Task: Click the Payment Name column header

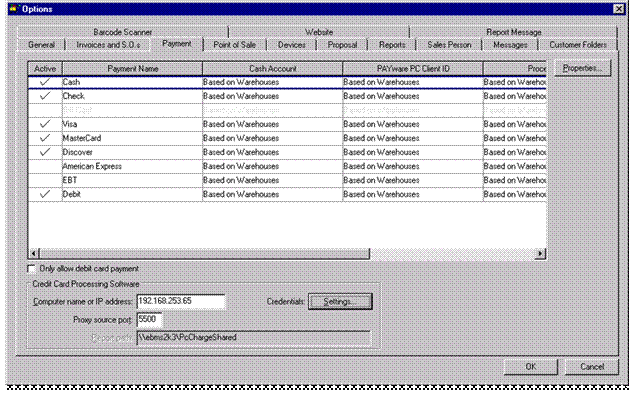Action: coord(132,69)
